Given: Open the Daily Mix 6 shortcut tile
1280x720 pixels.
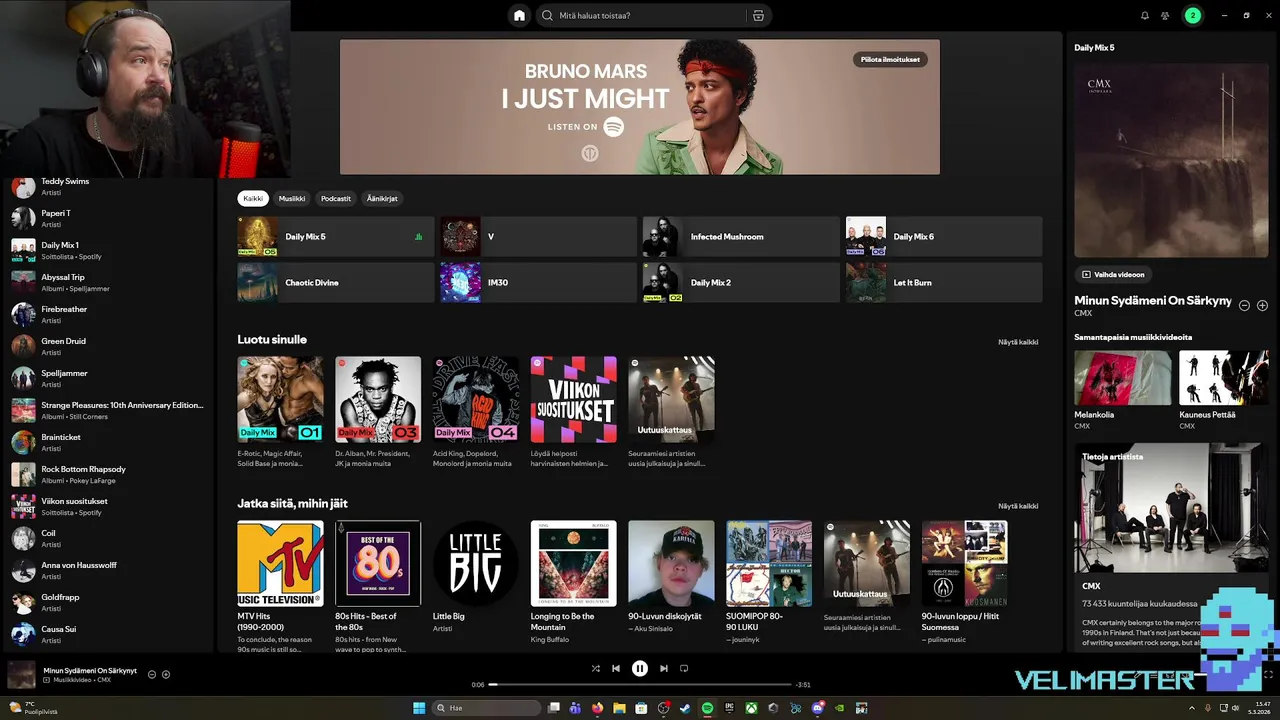Looking at the screenshot, I should 944,237.
